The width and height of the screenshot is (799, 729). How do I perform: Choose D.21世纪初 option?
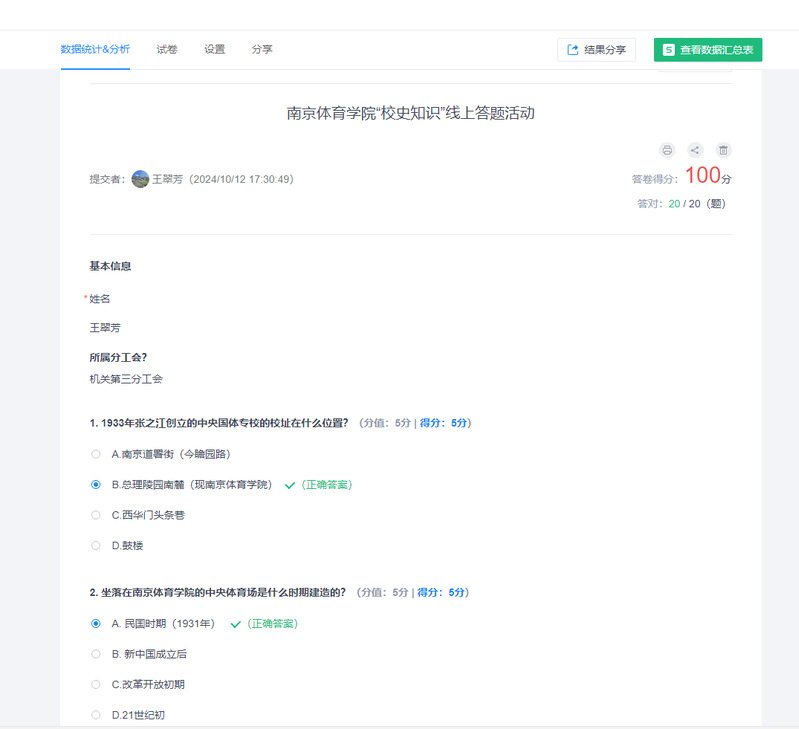tap(95, 715)
